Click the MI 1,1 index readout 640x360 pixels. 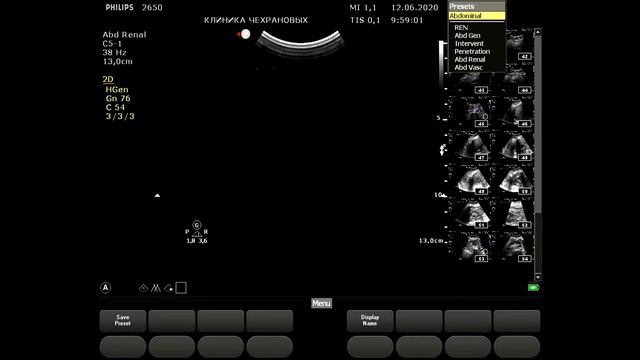coord(363,7)
